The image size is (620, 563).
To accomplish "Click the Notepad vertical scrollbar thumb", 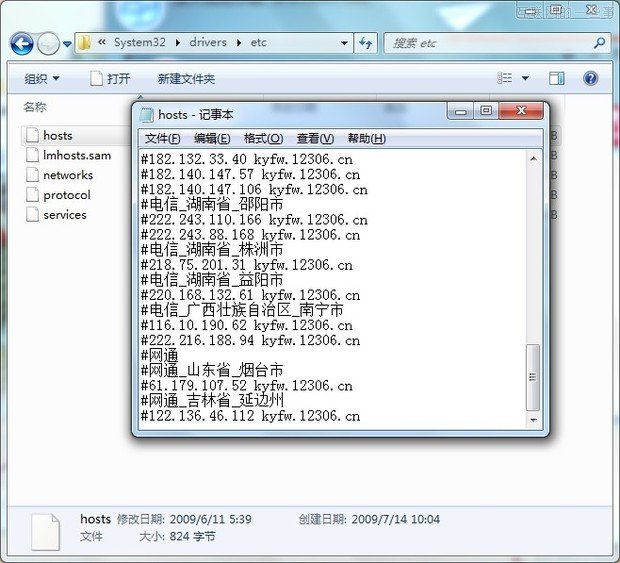I will (533, 378).
